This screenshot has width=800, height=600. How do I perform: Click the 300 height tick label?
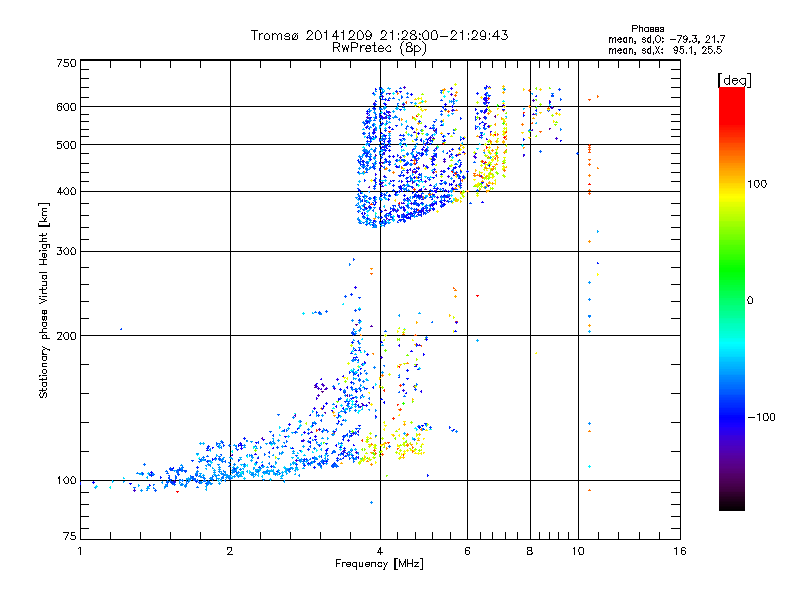[67, 251]
